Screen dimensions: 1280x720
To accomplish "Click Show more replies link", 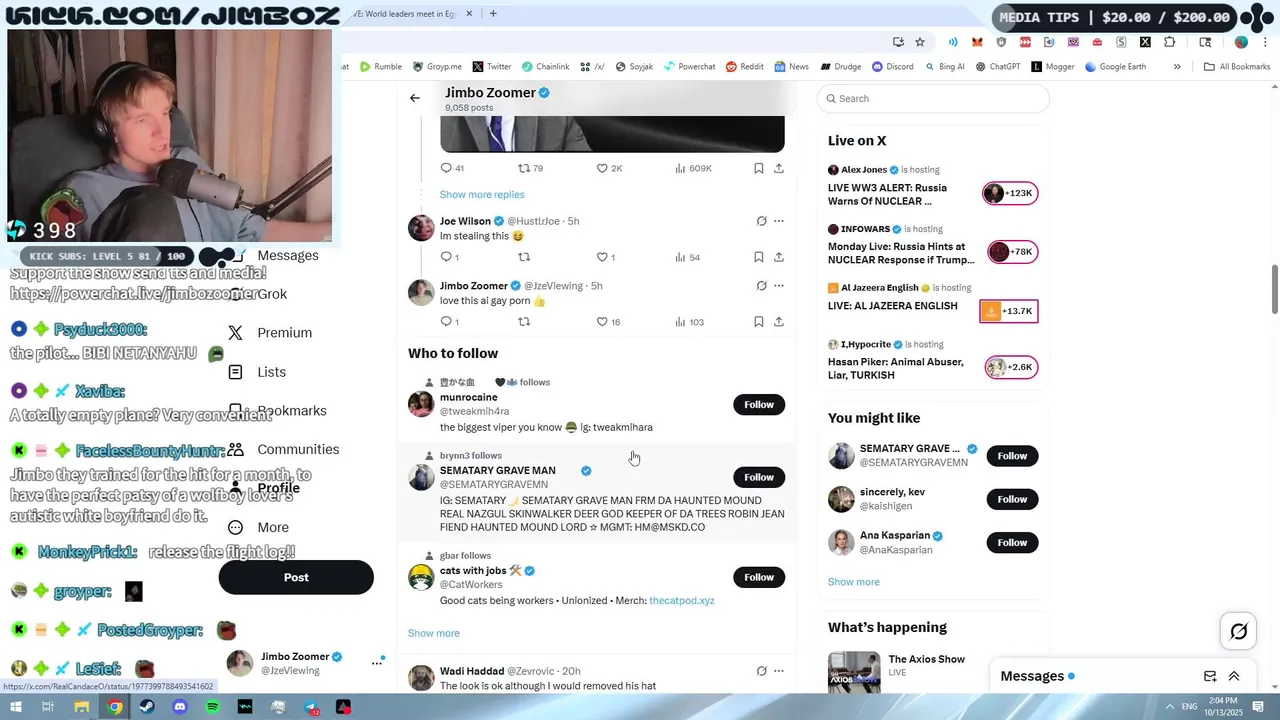I will (482, 194).
